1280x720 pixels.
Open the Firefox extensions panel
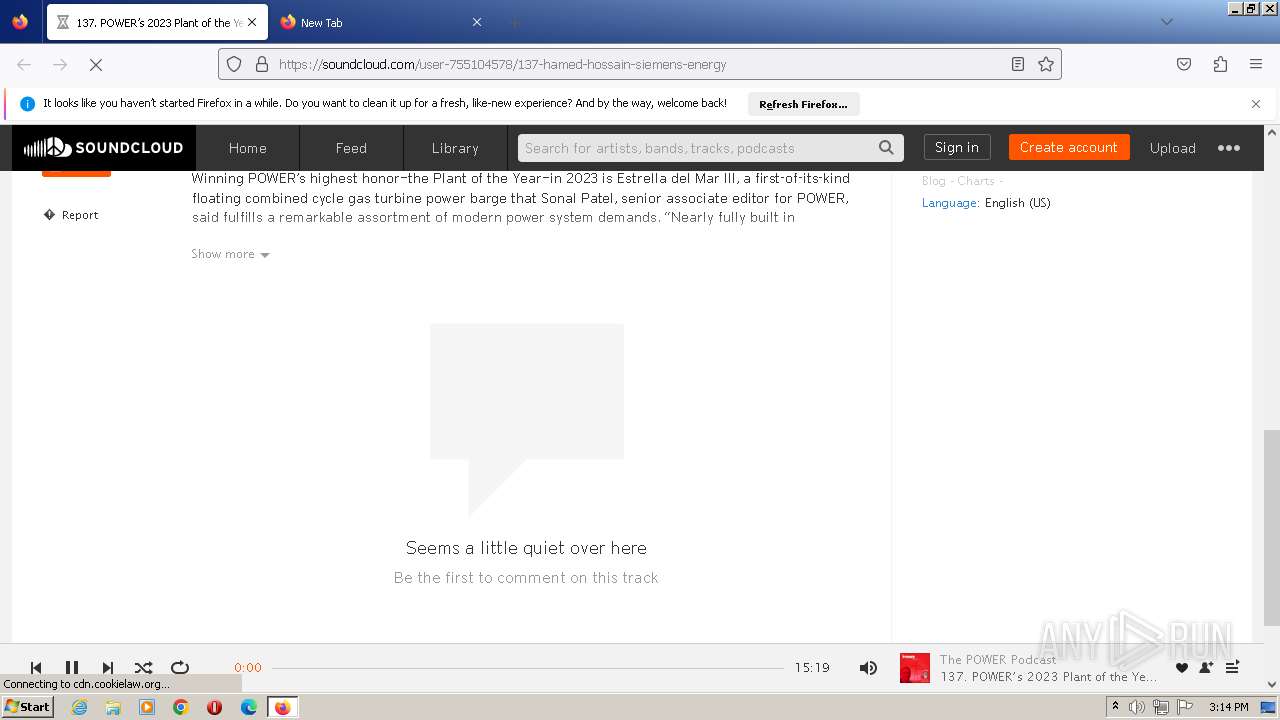point(1220,64)
